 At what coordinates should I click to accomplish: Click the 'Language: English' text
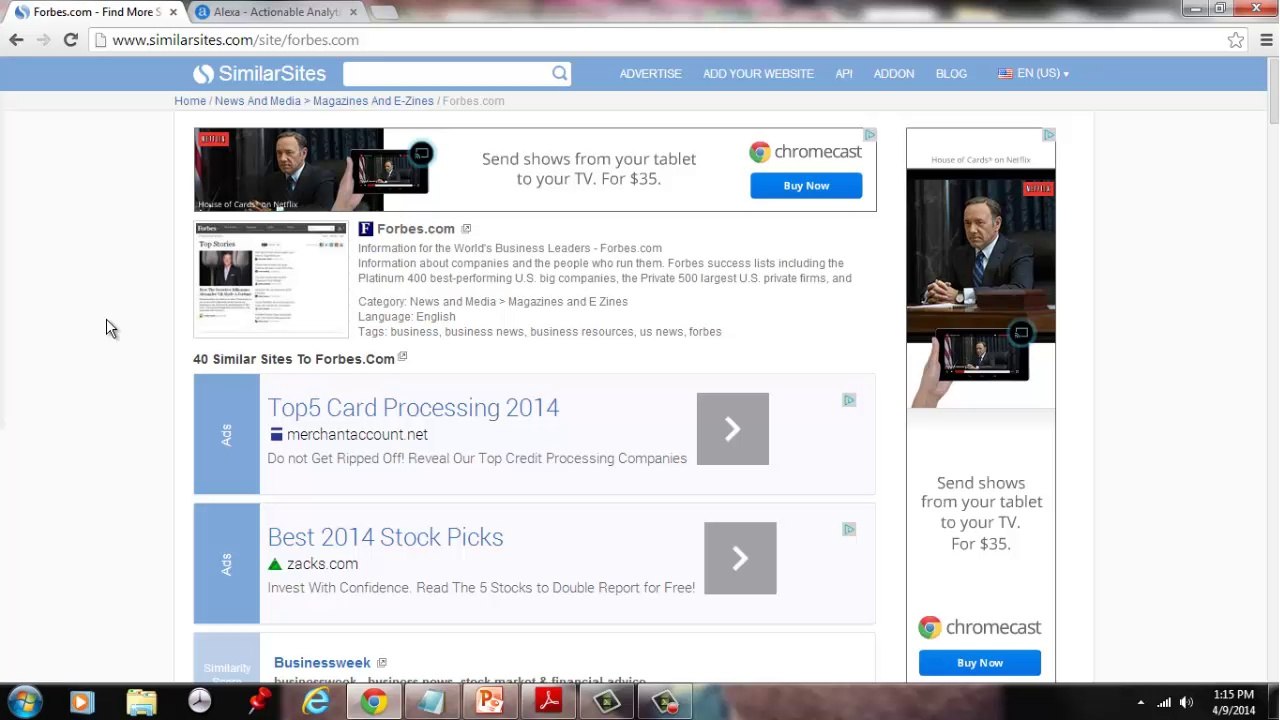[x=407, y=317]
